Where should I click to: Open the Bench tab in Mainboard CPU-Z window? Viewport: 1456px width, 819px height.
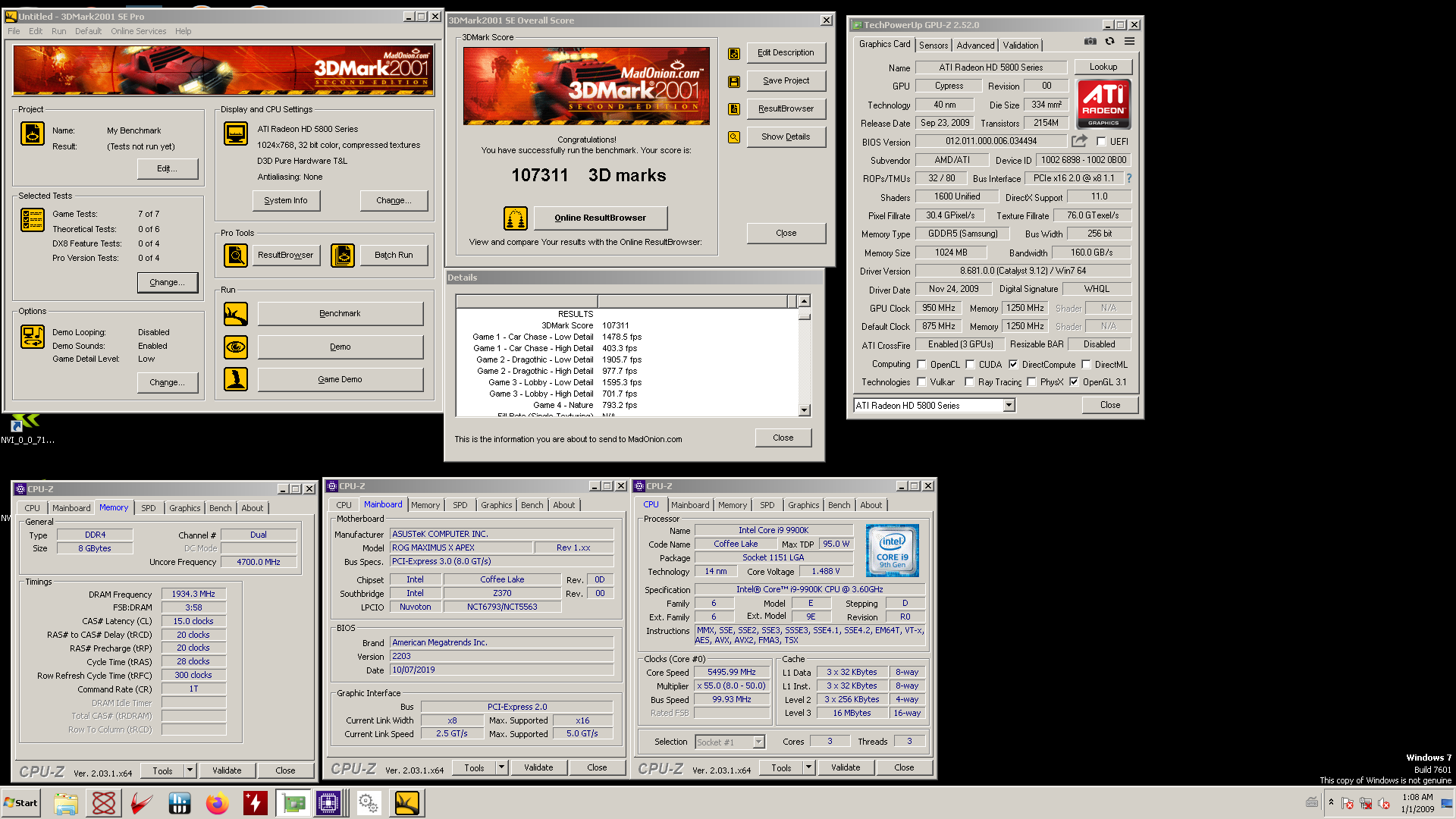(532, 505)
